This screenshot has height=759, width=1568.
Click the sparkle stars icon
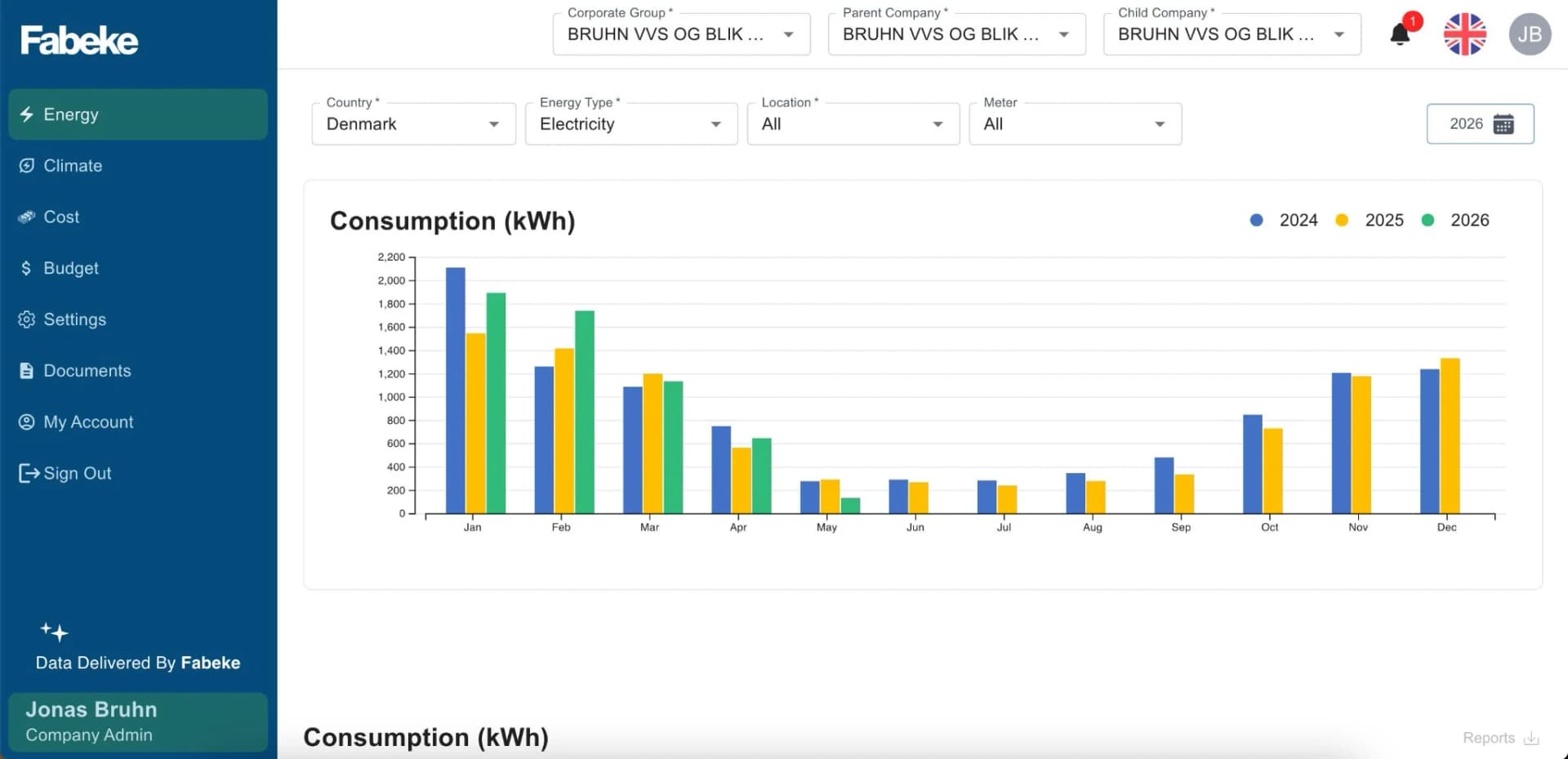point(55,632)
